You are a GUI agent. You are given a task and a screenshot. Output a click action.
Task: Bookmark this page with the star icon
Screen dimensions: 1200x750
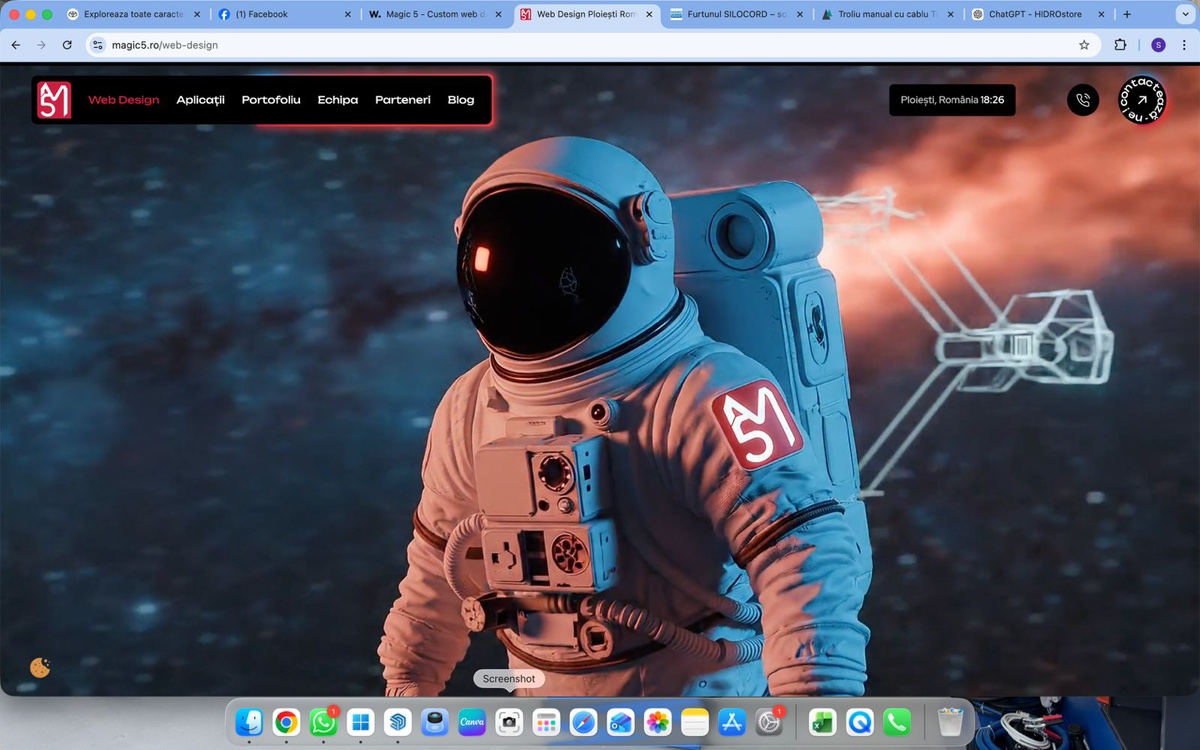point(1084,45)
